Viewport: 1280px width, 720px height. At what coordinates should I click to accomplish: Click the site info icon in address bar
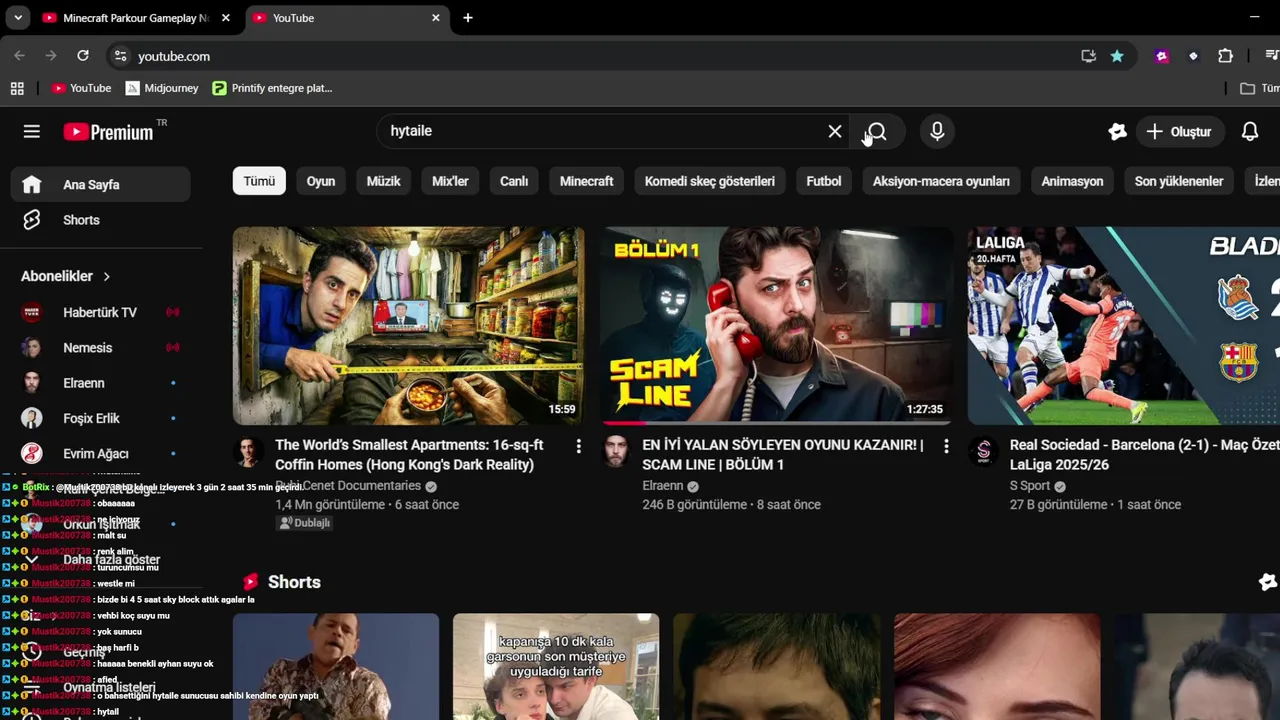pyautogui.click(x=121, y=56)
